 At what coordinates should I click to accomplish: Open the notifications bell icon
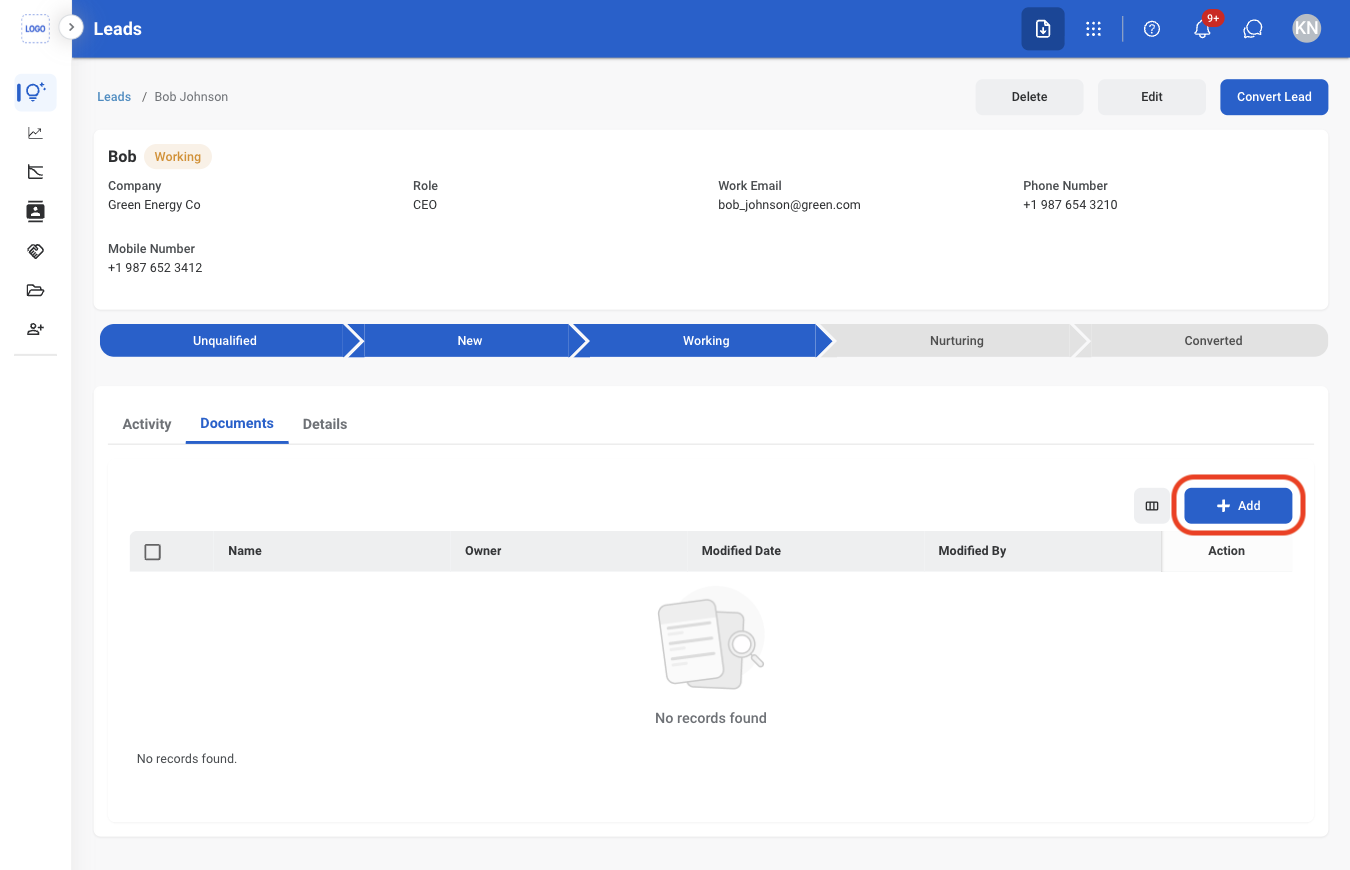(x=1203, y=29)
